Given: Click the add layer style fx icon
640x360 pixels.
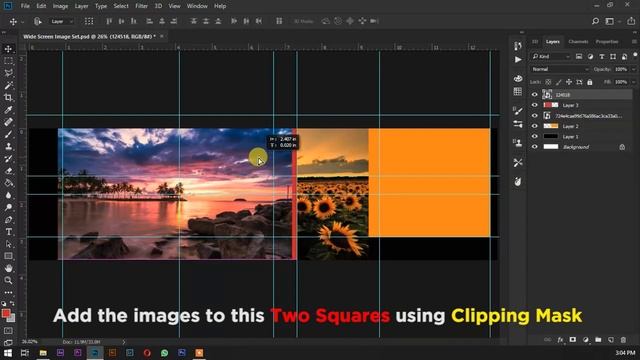Looking at the screenshot, I should pyautogui.click(x=560, y=340).
